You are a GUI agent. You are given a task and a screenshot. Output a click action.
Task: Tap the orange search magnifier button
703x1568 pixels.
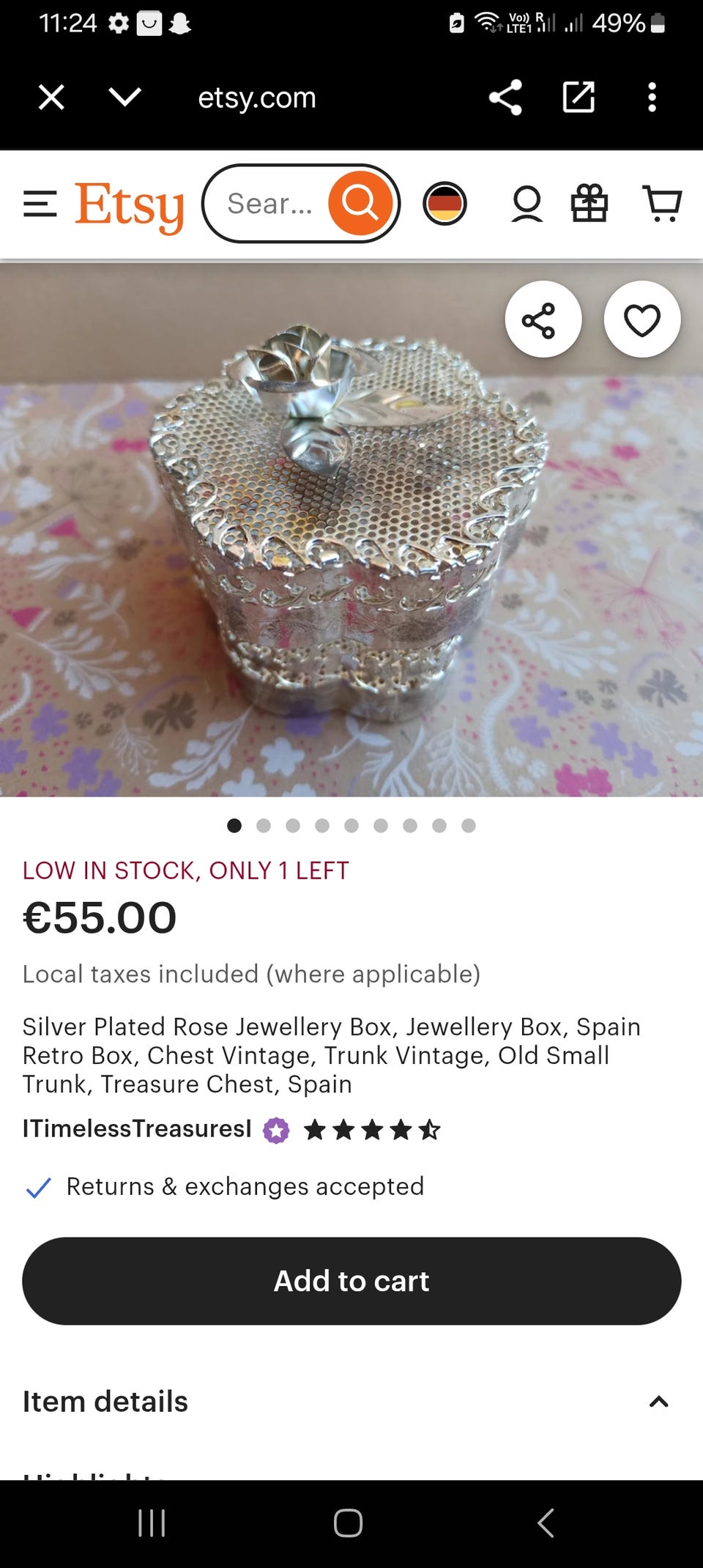360,204
